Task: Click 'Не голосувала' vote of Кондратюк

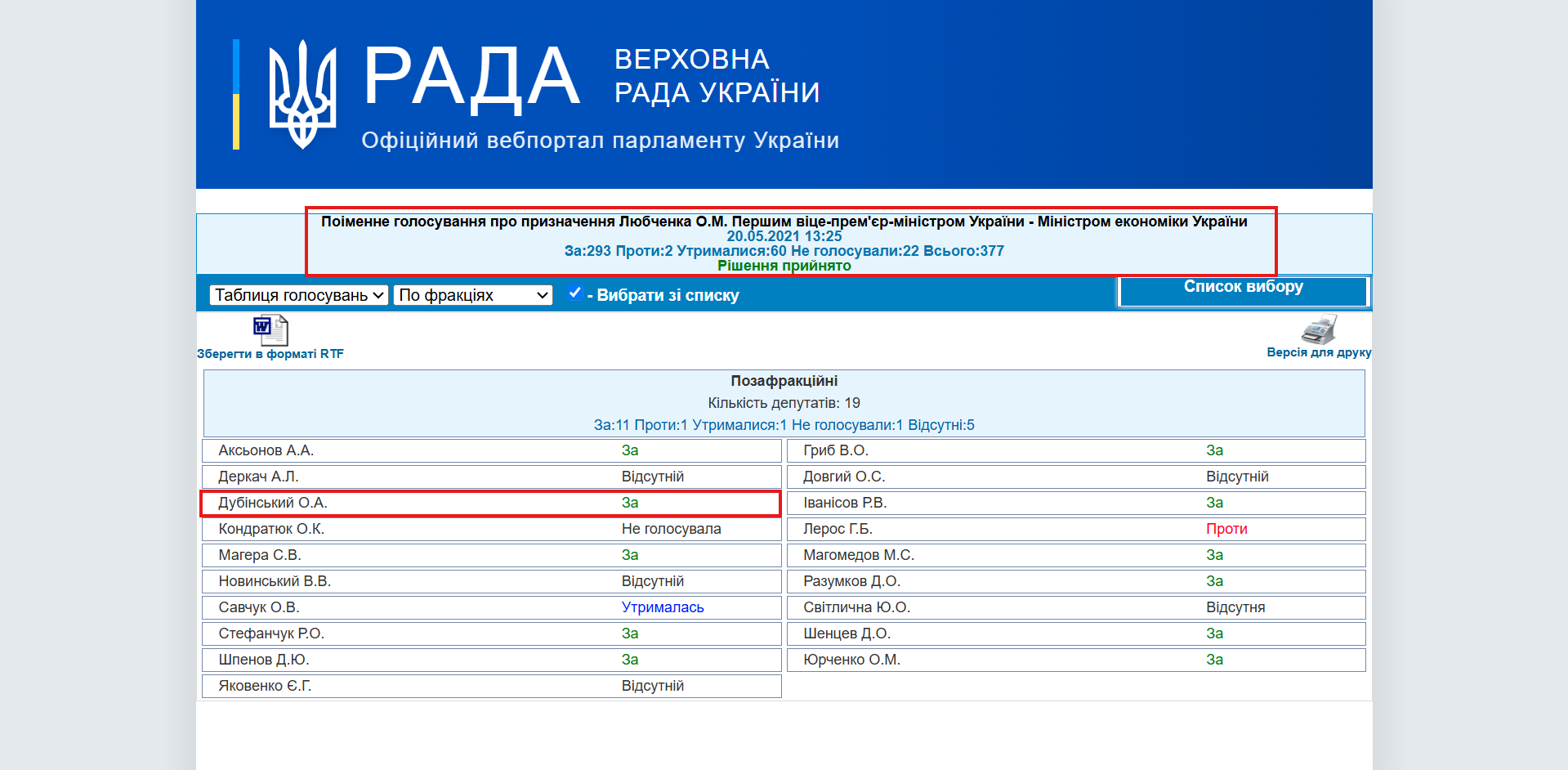Action: pos(672,529)
